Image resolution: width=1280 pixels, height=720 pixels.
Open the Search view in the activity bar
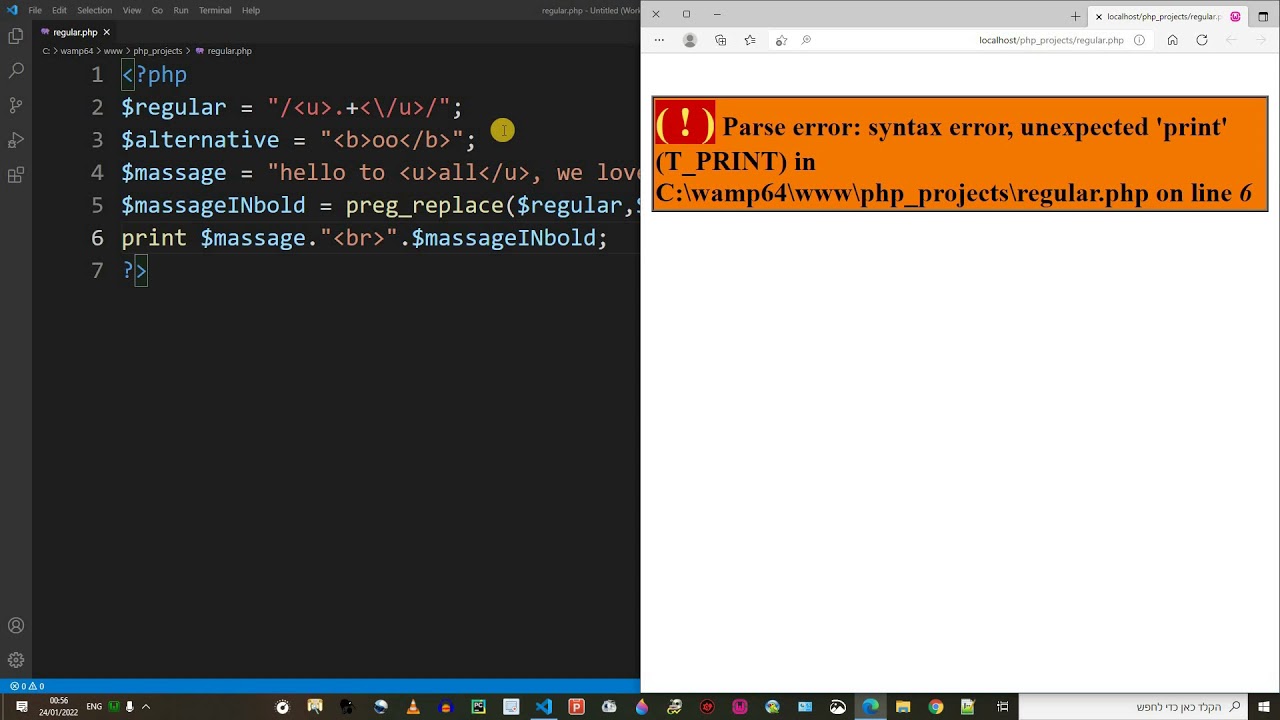coord(16,71)
